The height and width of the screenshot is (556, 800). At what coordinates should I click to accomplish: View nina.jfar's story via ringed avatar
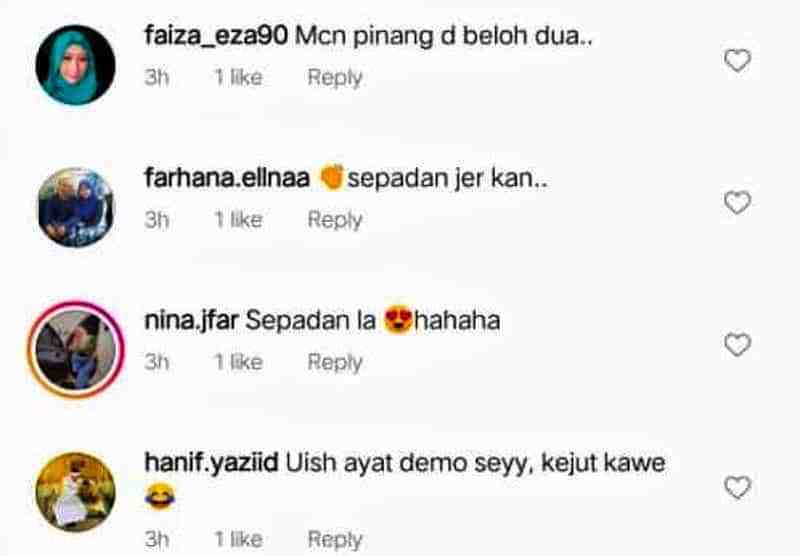click(76, 349)
